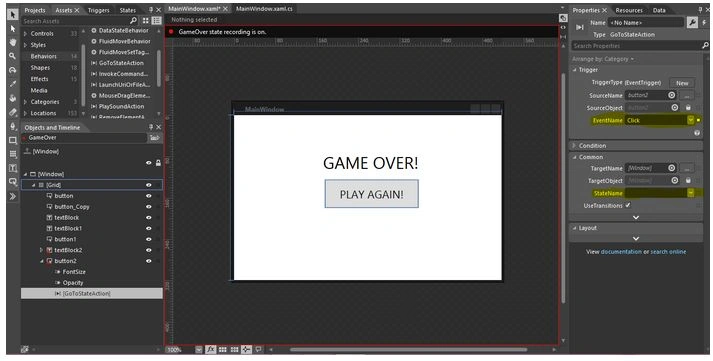This screenshot has width=713, height=361.
Task: Collapse the button2 tree node
Action: click(x=41, y=261)
